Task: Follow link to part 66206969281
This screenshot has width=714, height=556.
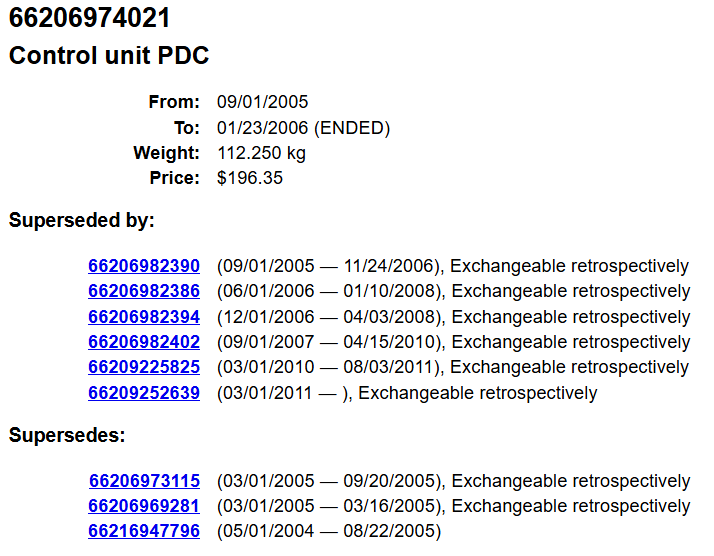Action: click(x=144, y=506)
